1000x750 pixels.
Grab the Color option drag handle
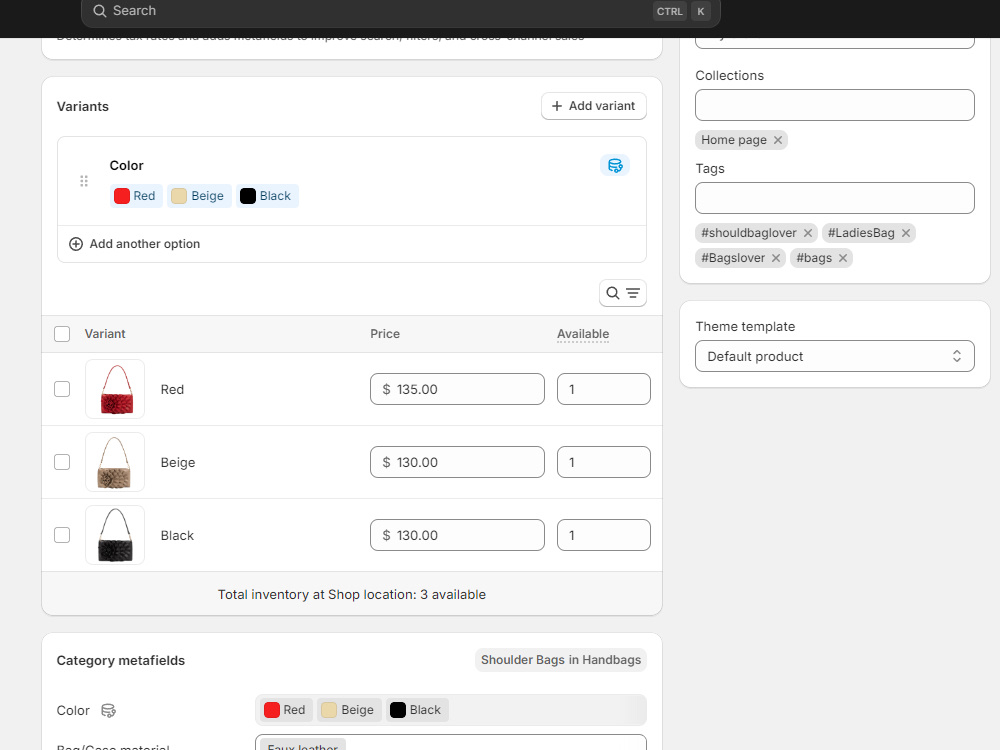point(84,181)
